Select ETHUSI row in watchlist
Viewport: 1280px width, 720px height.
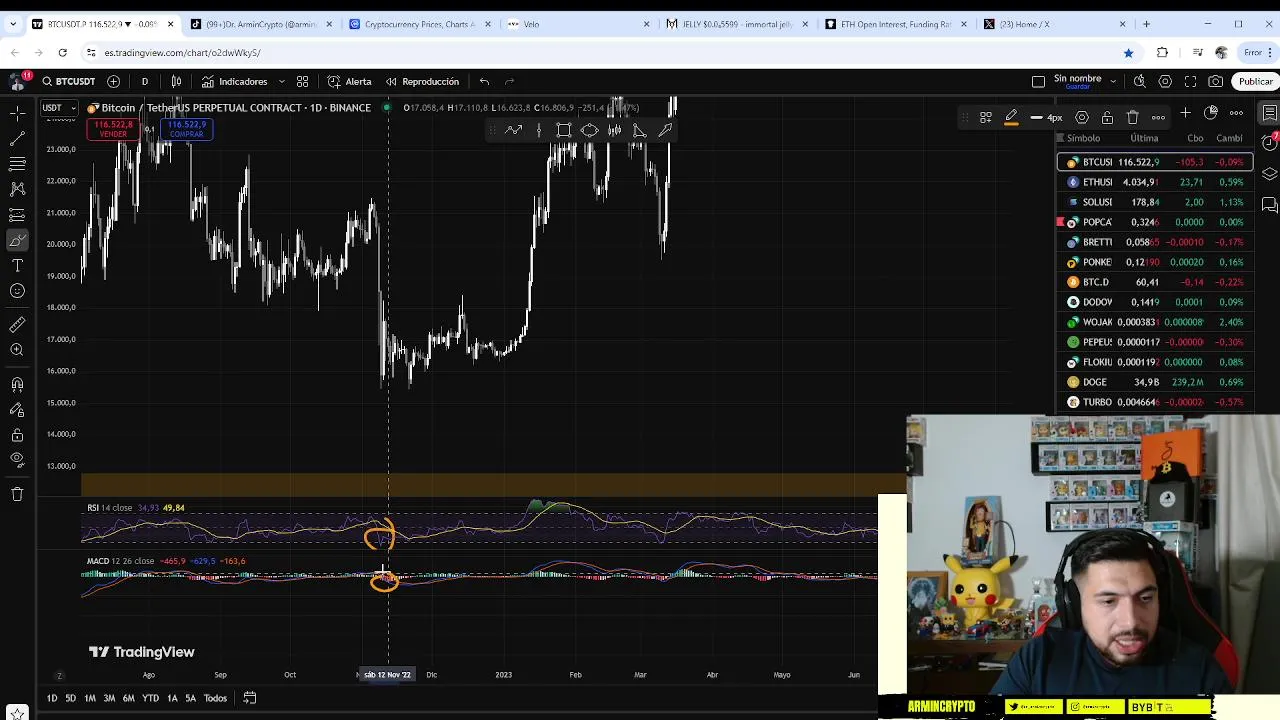pyautogui.click(x=1155, y=182)
